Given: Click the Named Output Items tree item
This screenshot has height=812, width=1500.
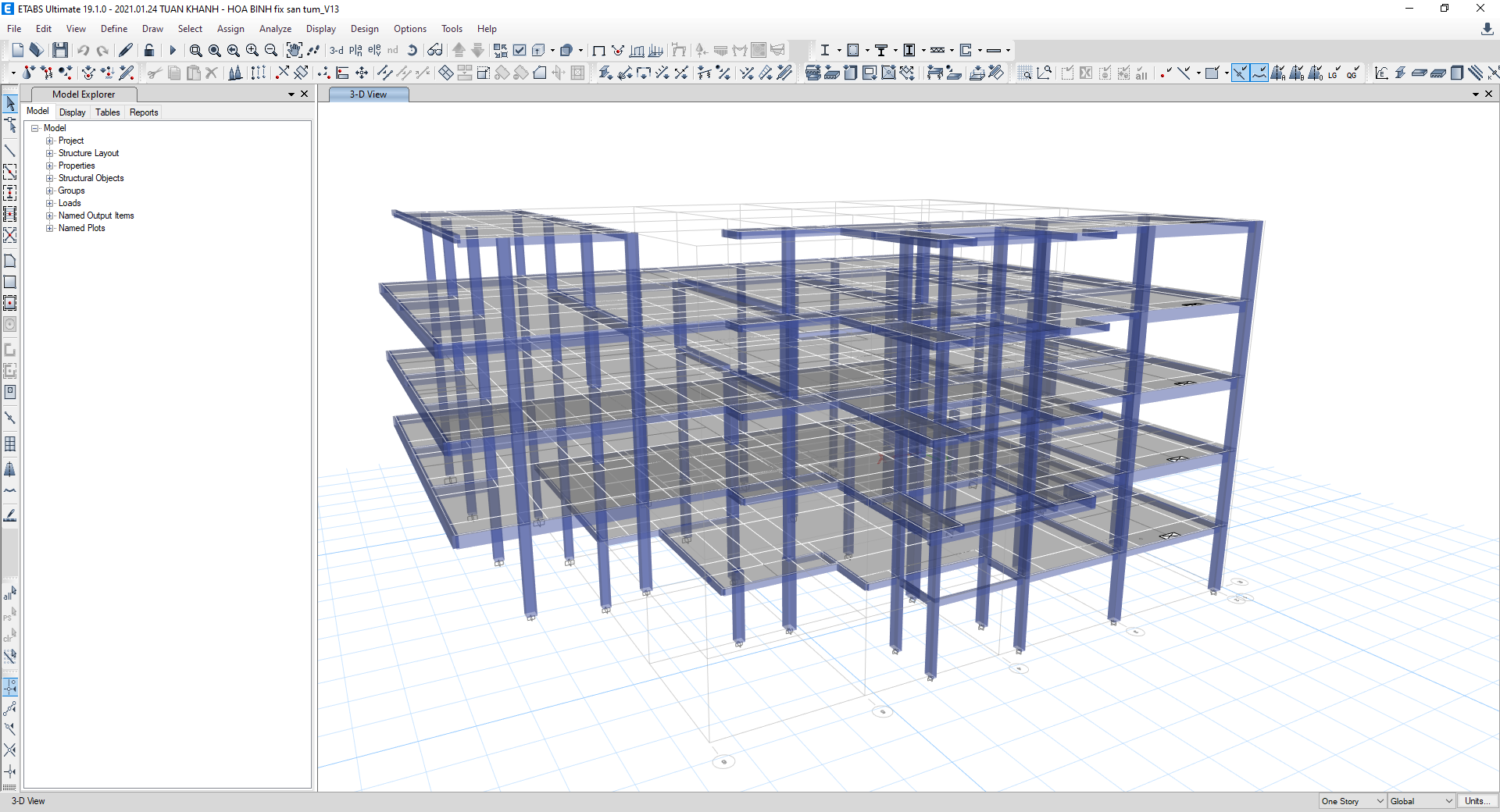Looking at the screenshot, I should (x=96, y=215).
